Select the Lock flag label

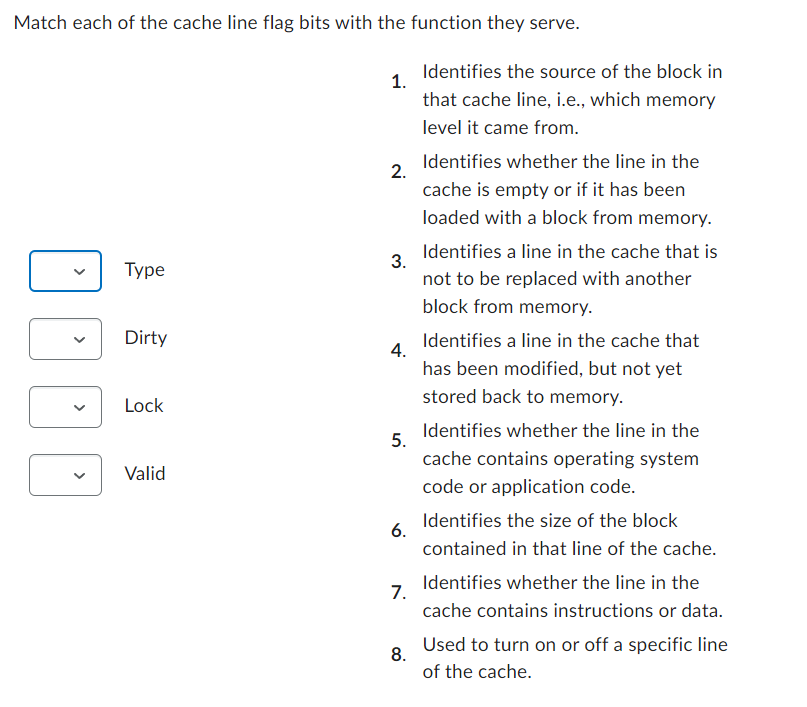[143, 406]
